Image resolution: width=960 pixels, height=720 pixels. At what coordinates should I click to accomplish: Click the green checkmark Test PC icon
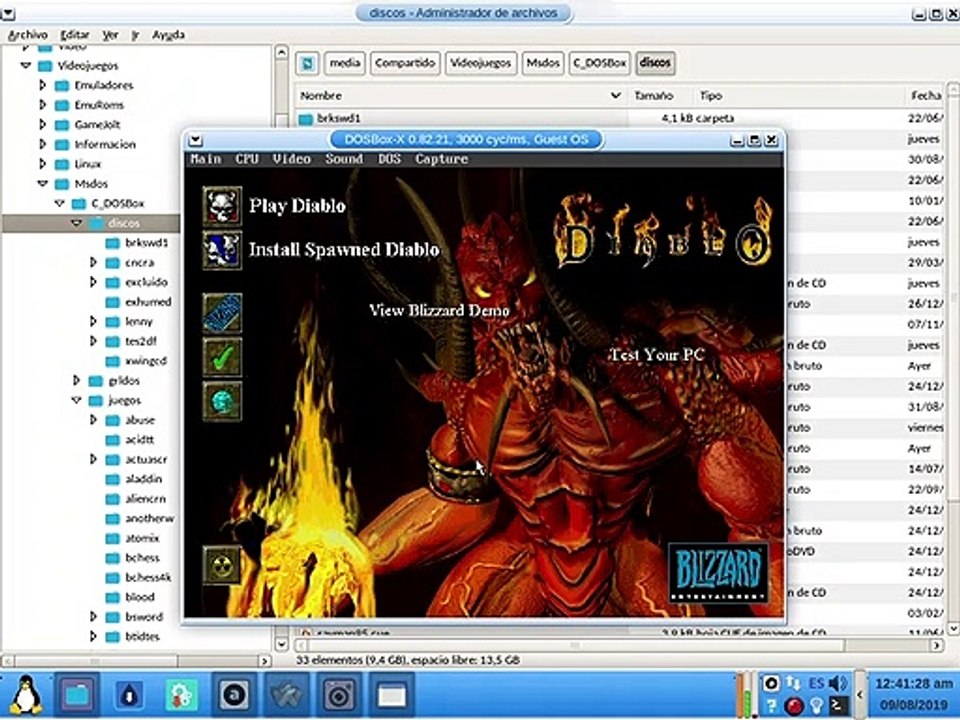point(222,357)
